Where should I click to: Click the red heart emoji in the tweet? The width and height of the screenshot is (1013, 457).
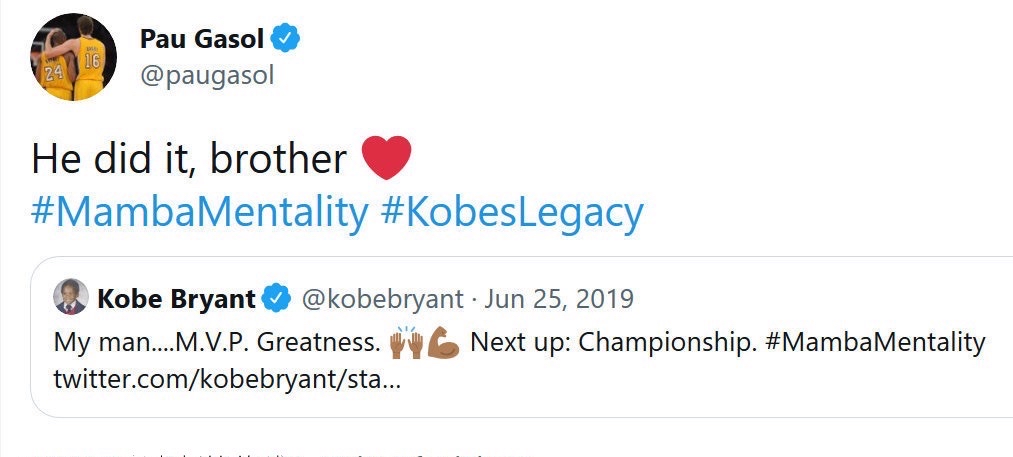coord(385,158)
